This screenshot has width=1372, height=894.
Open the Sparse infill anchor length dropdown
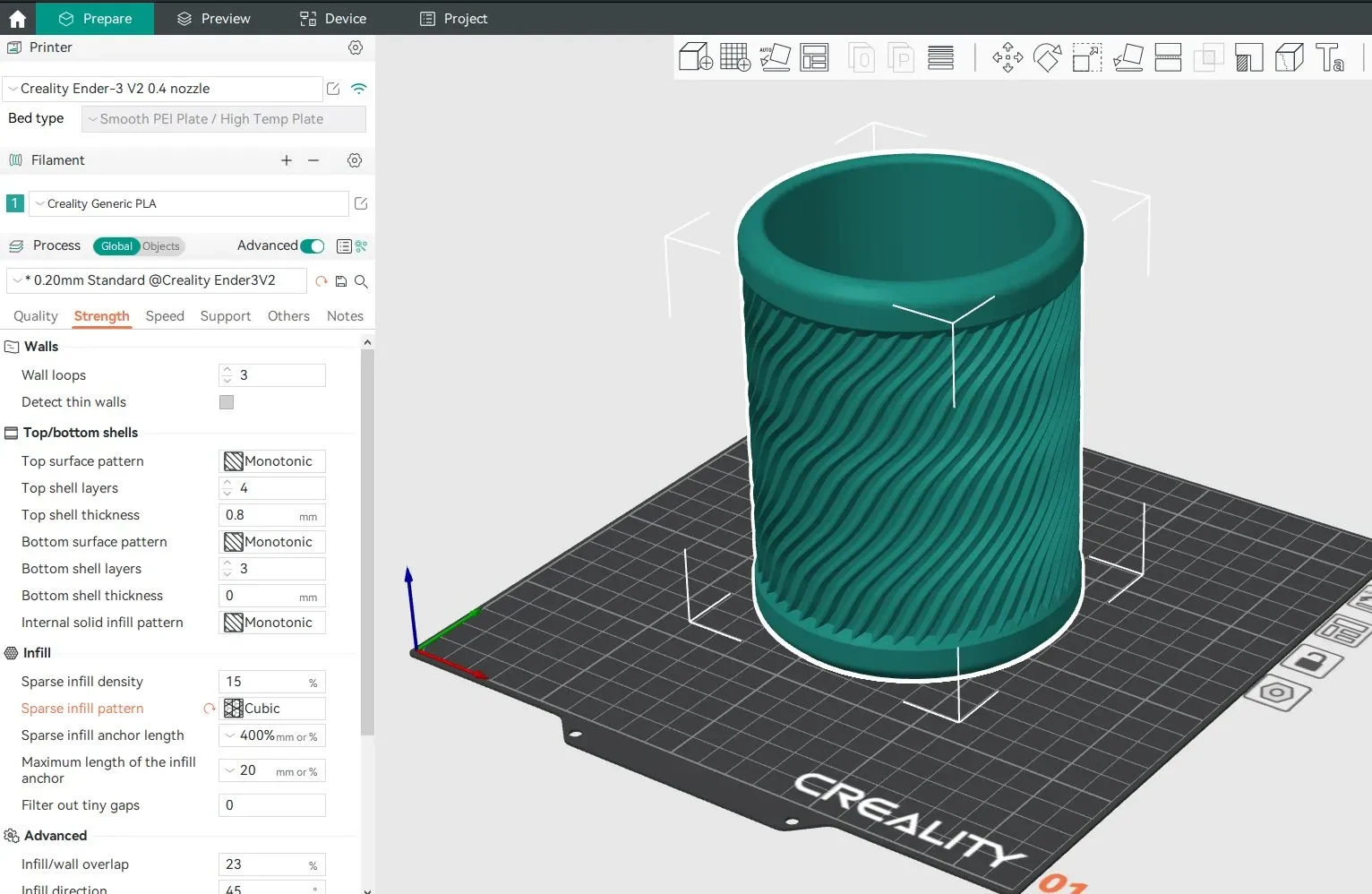tap(272, 735)
